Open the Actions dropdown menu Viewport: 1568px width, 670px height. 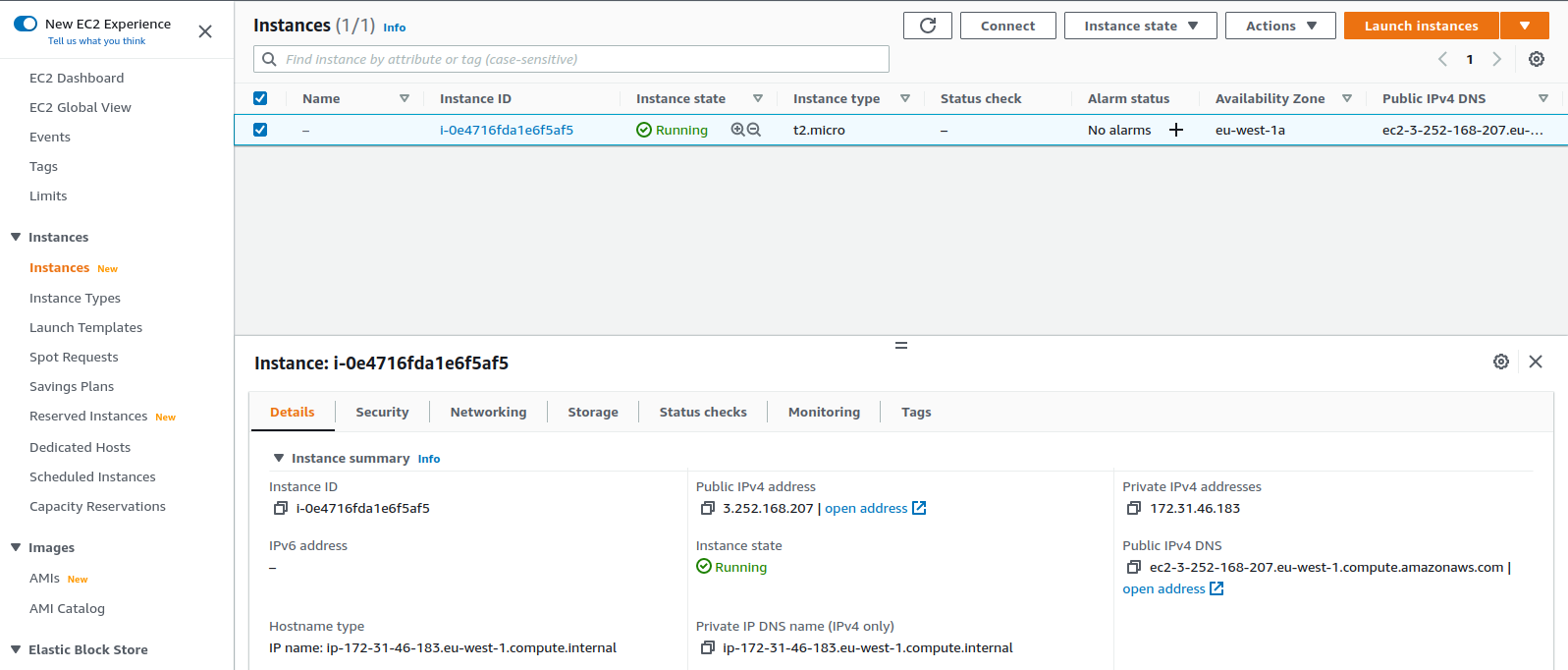pyautogui.click(x=1280, y=26)
